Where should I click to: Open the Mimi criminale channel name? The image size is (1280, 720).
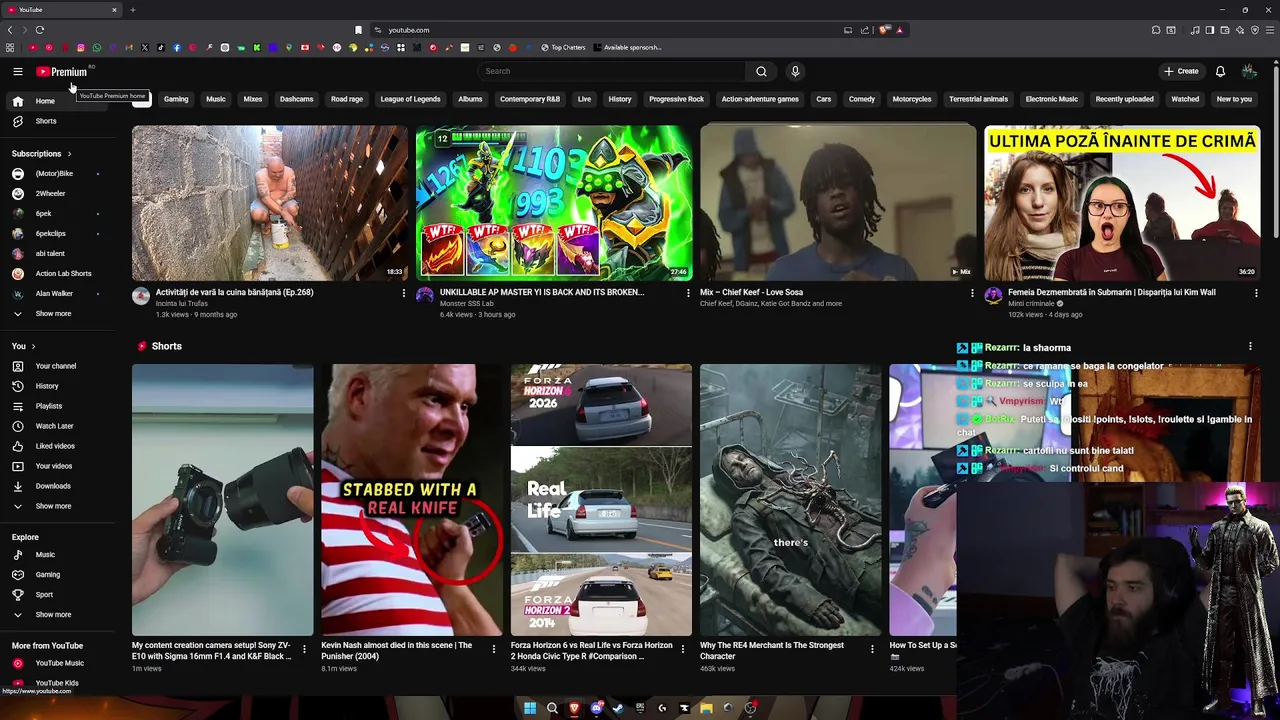pyautogui.click(x=1031, y=303)
